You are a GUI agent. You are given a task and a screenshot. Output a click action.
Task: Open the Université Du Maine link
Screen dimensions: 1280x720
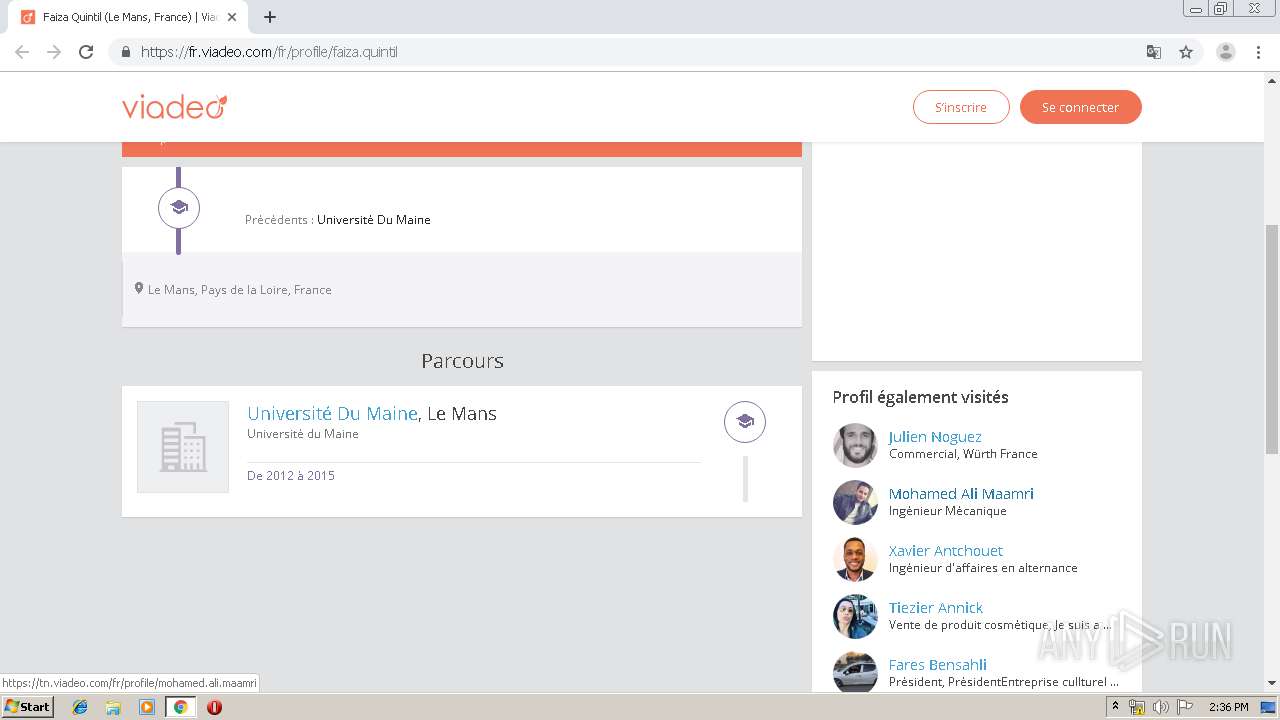tap(332, 413)
